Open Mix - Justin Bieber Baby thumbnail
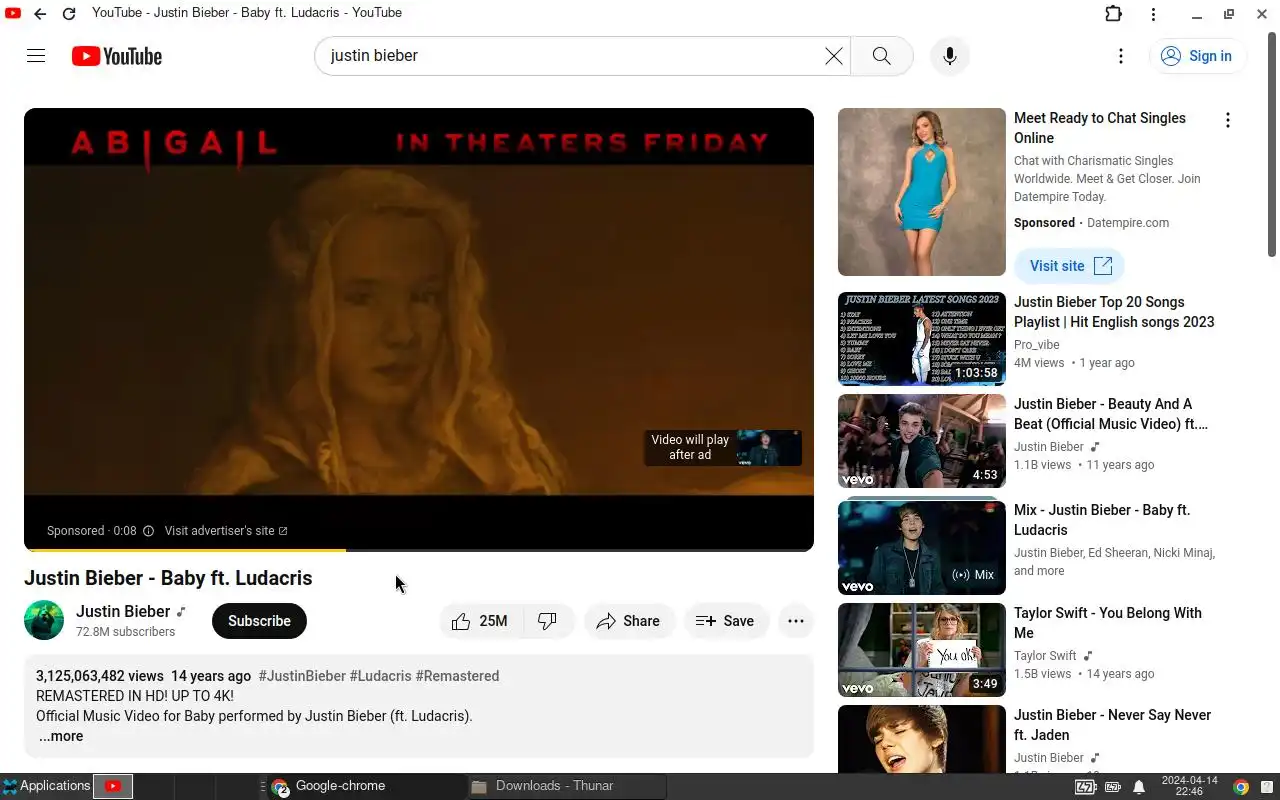 click(x=922, y=547)
